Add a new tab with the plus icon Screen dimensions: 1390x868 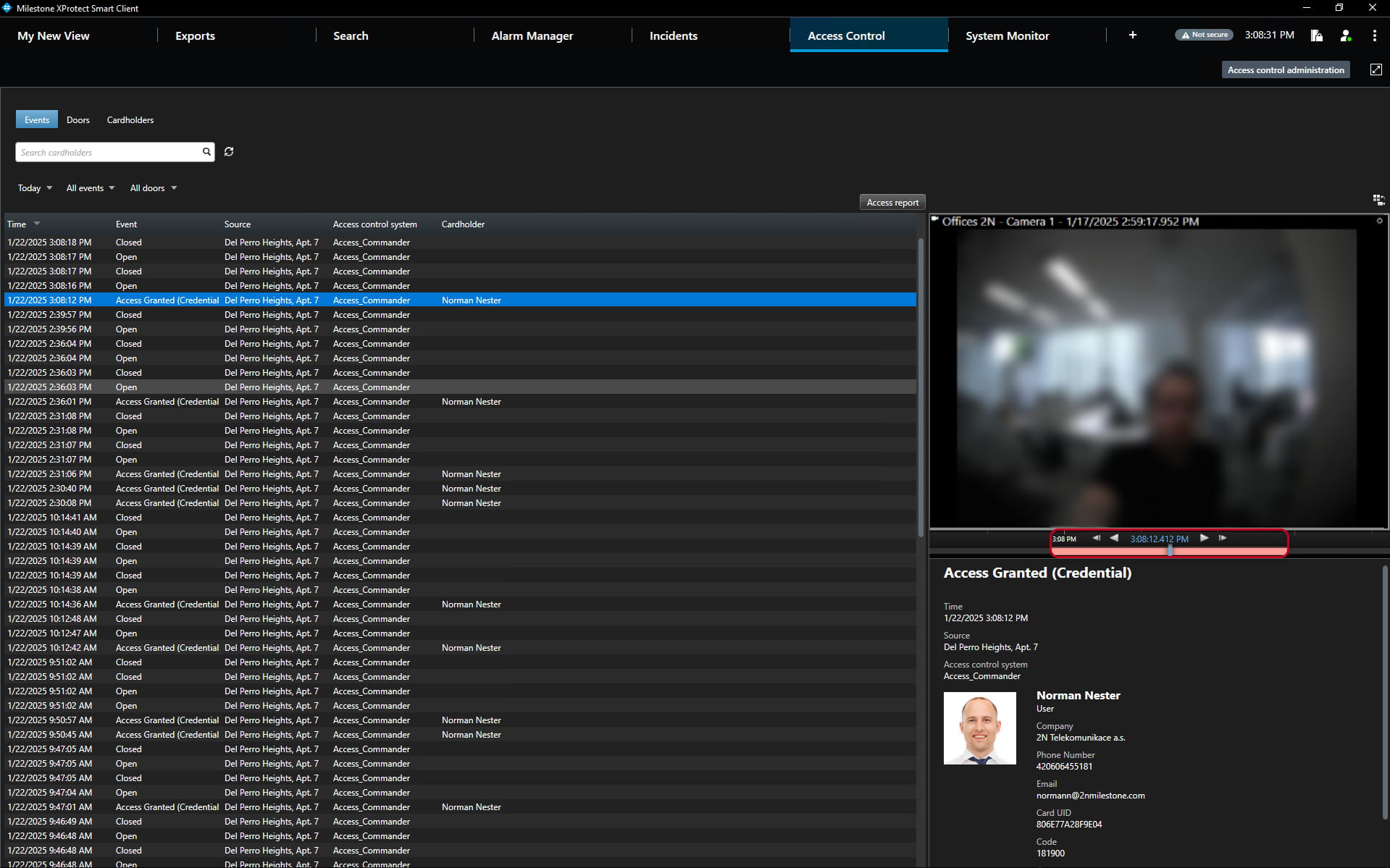click(x=1133, y=35)
